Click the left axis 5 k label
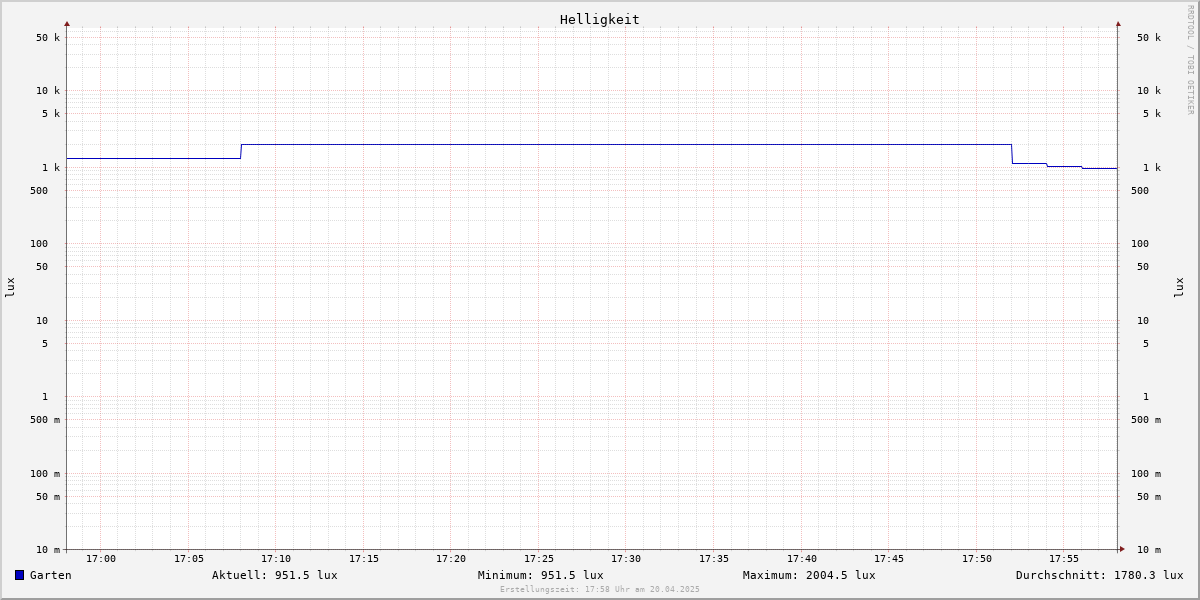Viewport: 1200px width, 600px height. [x=51, y=114]
